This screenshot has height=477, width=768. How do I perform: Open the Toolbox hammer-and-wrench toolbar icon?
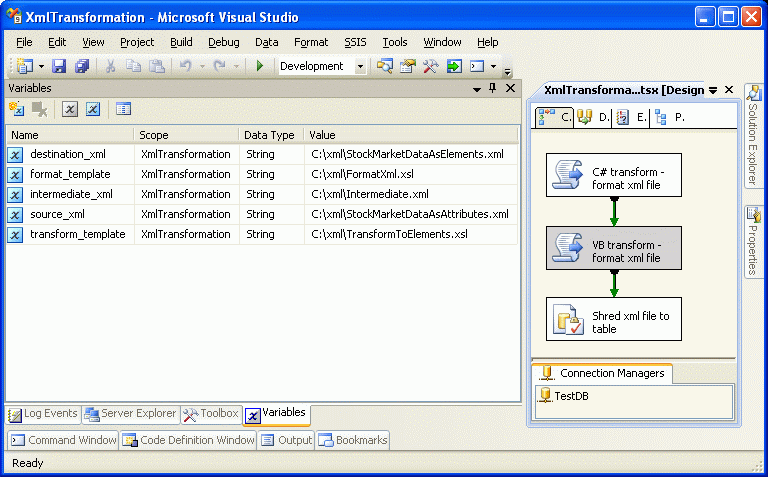[431, 66]
